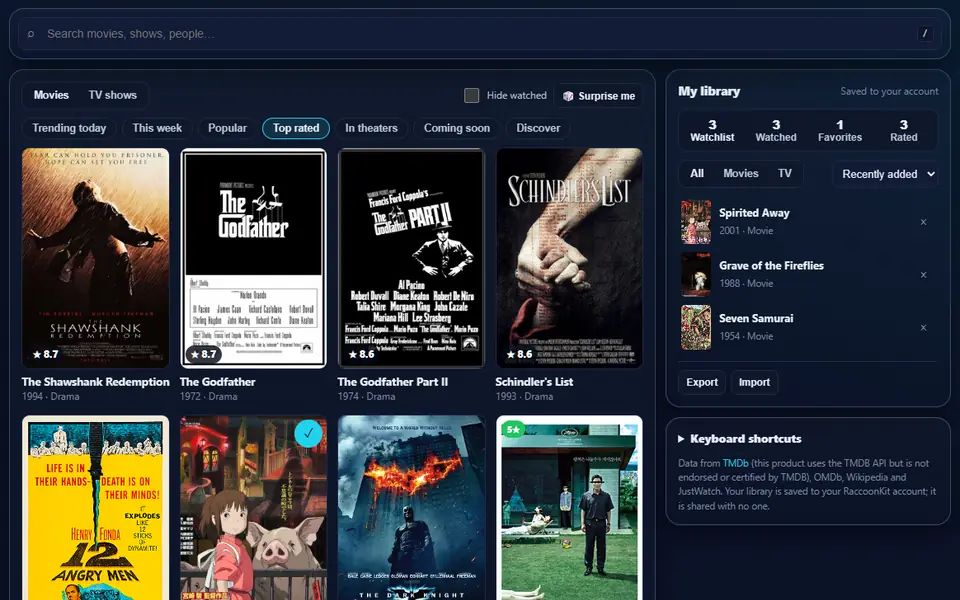This screenshot has width=960, height=600.
Task: Open the Parasite poster
Action: (x=569, y=508)
